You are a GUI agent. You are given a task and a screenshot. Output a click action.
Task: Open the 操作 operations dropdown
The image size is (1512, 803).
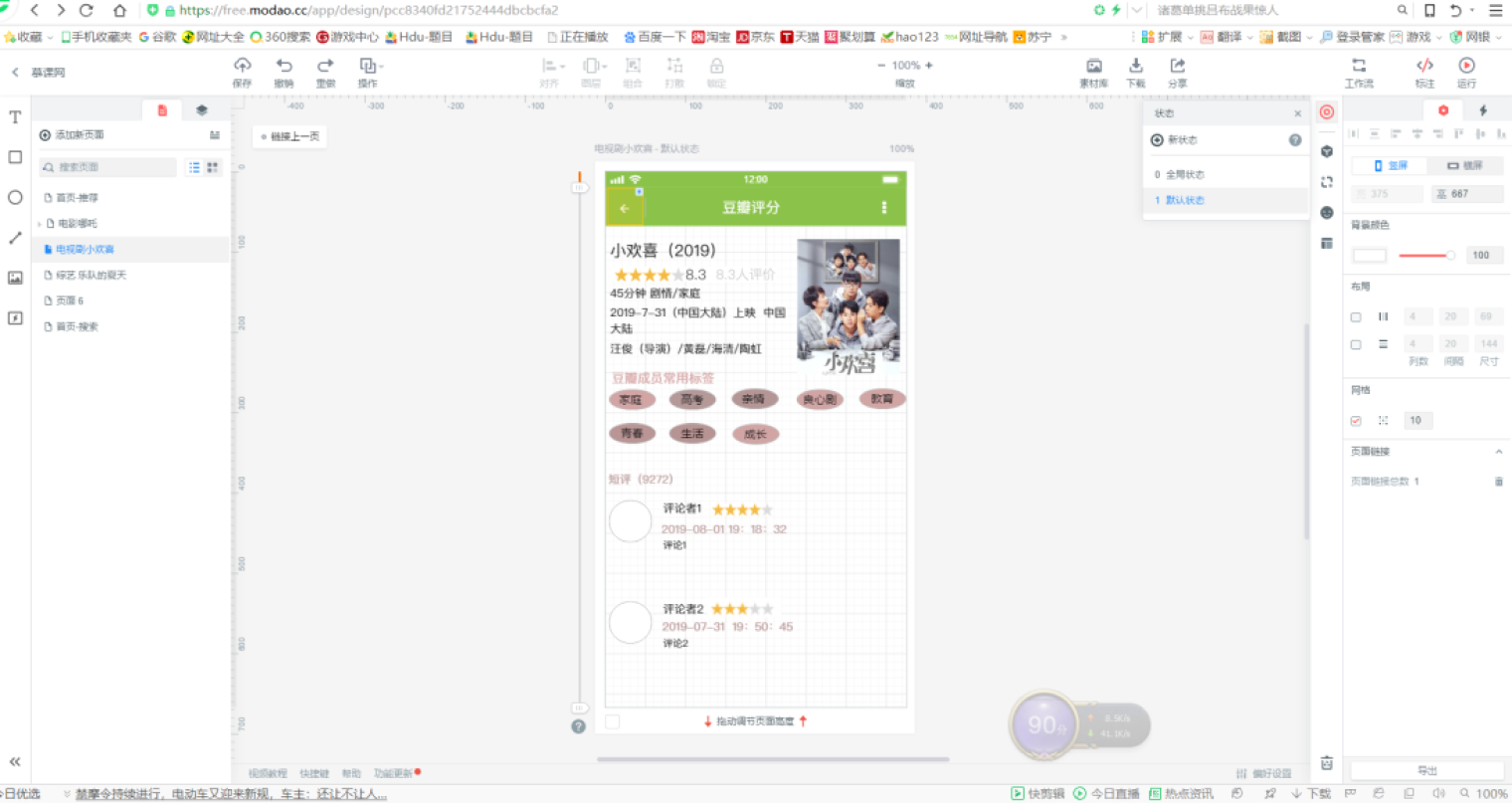pyautogui.click(x=369, y=72)
